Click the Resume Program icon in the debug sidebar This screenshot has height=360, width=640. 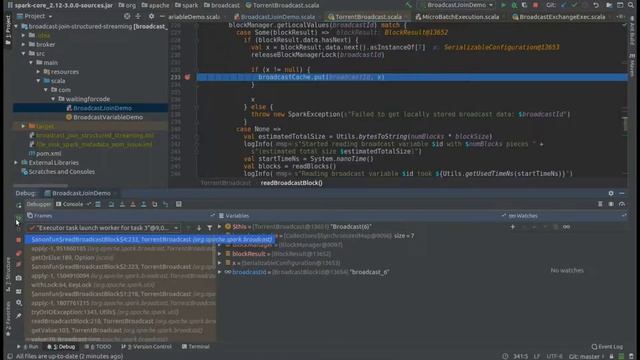pyautogui.click(x=18, y=219)
